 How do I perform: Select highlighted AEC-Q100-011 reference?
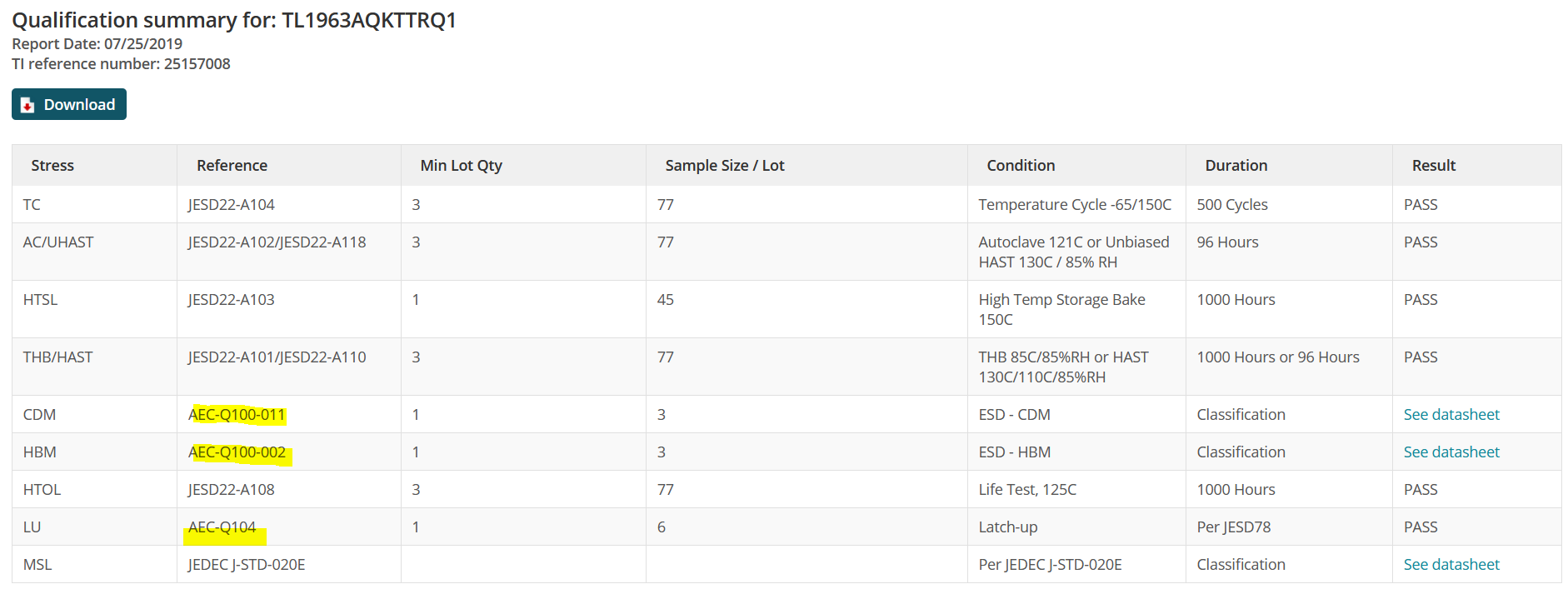pyautogui.click(x=237, y=415)
